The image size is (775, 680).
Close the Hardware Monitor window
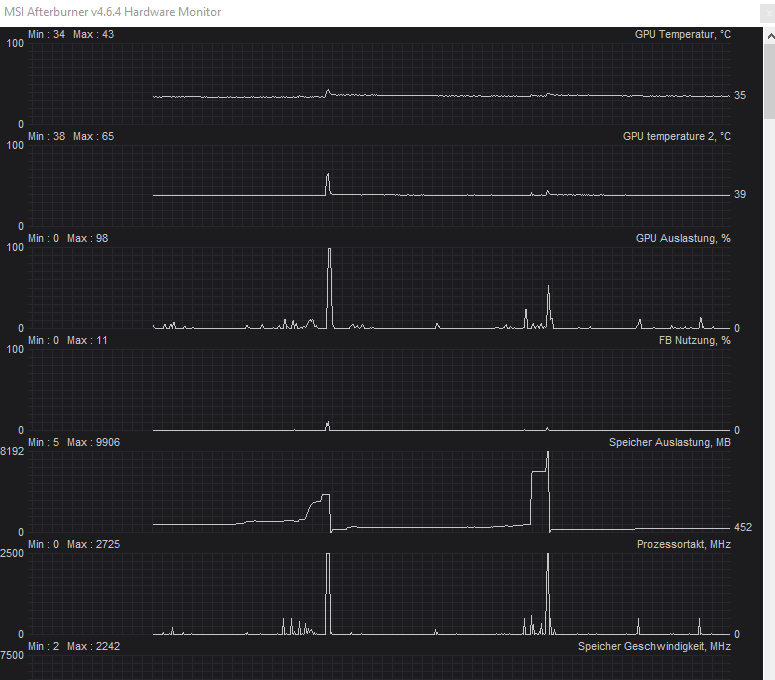tap(768, 13)
